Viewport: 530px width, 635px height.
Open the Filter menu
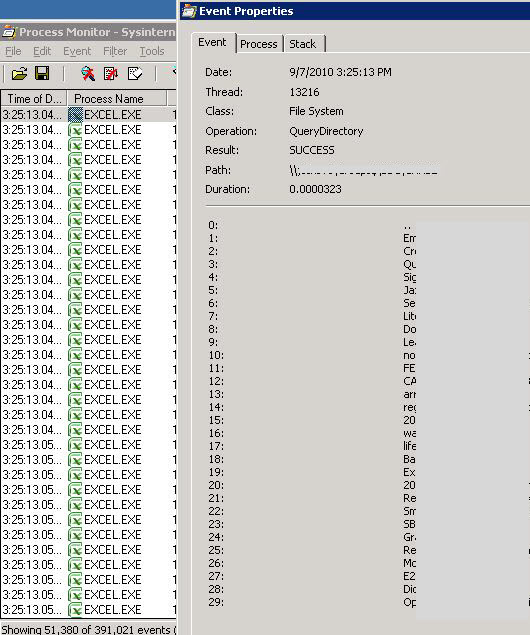(115, 51)
